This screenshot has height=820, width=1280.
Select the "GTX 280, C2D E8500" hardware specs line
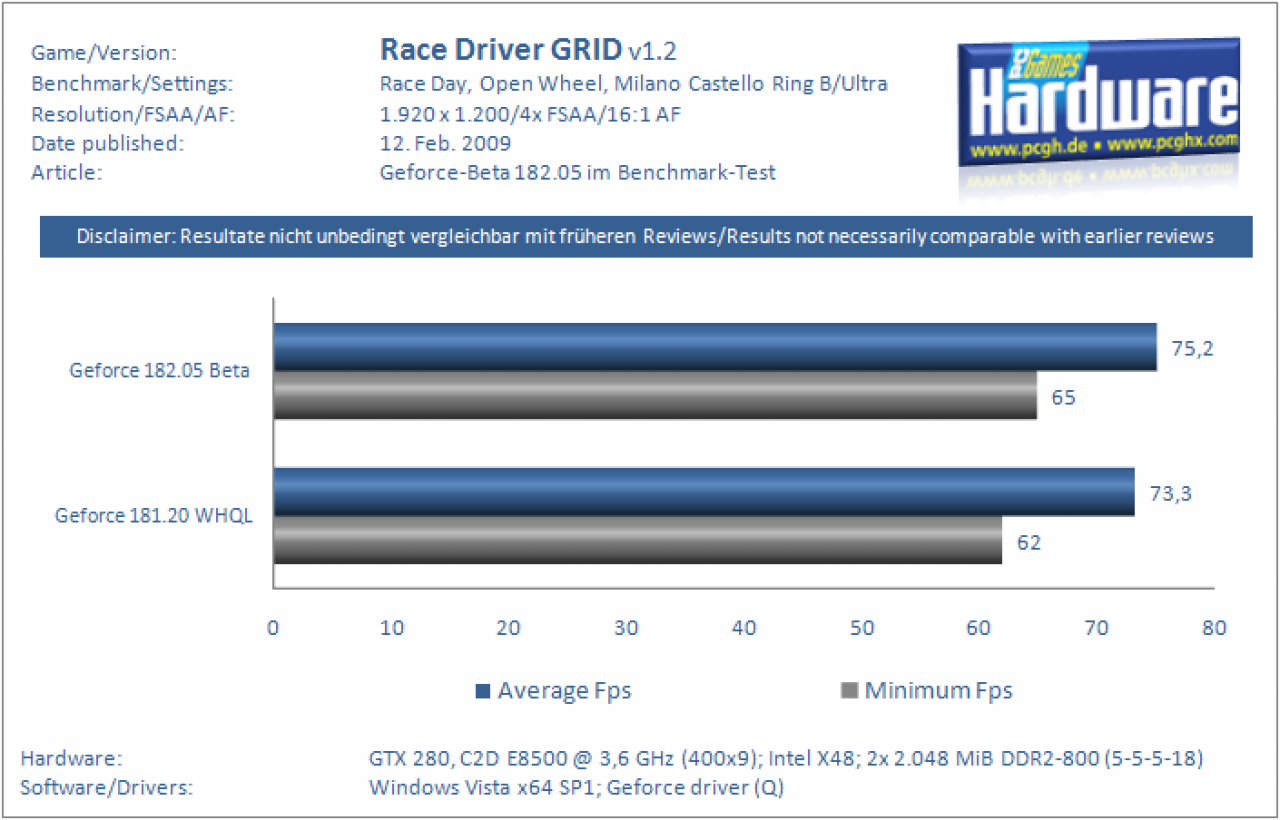click(x=785, y=758)
